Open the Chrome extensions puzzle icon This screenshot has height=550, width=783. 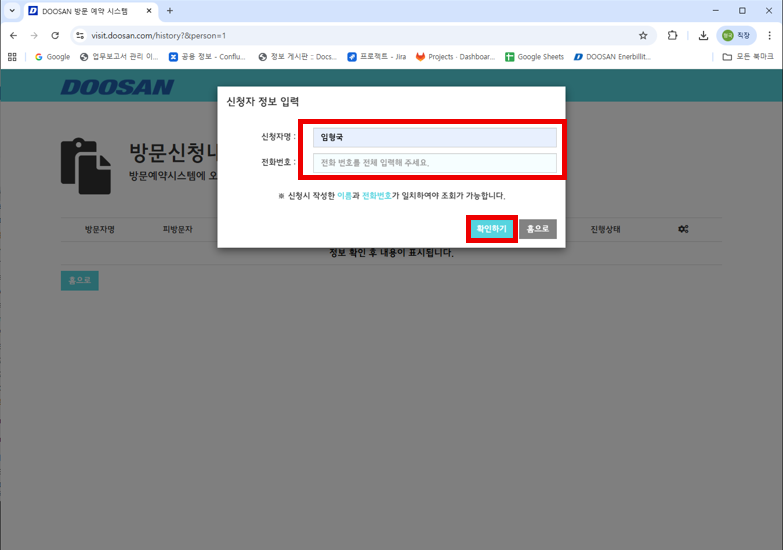pyautogui.click(x=673, y=35)
